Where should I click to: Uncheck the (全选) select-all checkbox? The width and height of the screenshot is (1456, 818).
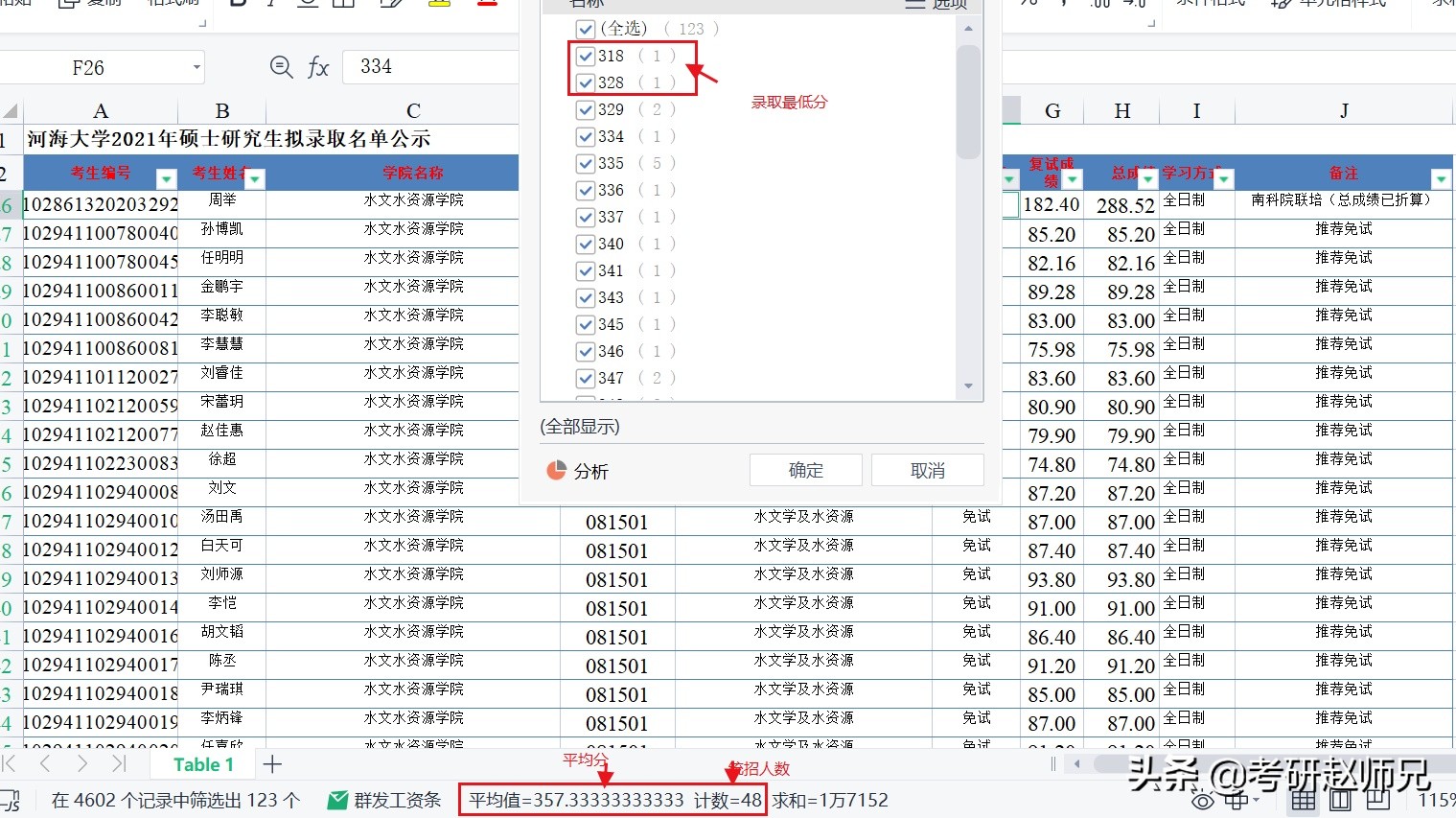(x=586, y=28)
